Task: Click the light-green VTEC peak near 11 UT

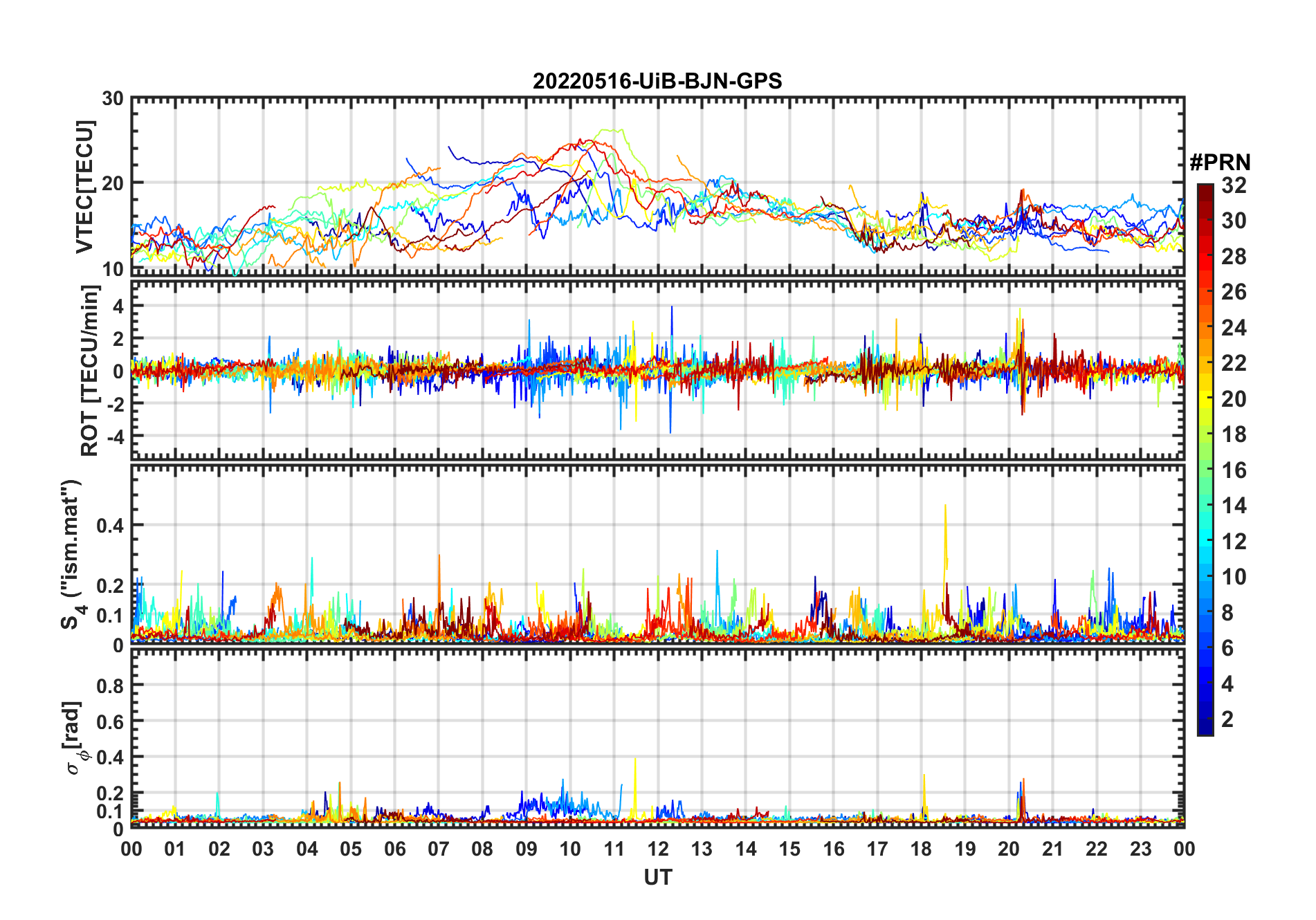Action: click(x=612, y=130)
